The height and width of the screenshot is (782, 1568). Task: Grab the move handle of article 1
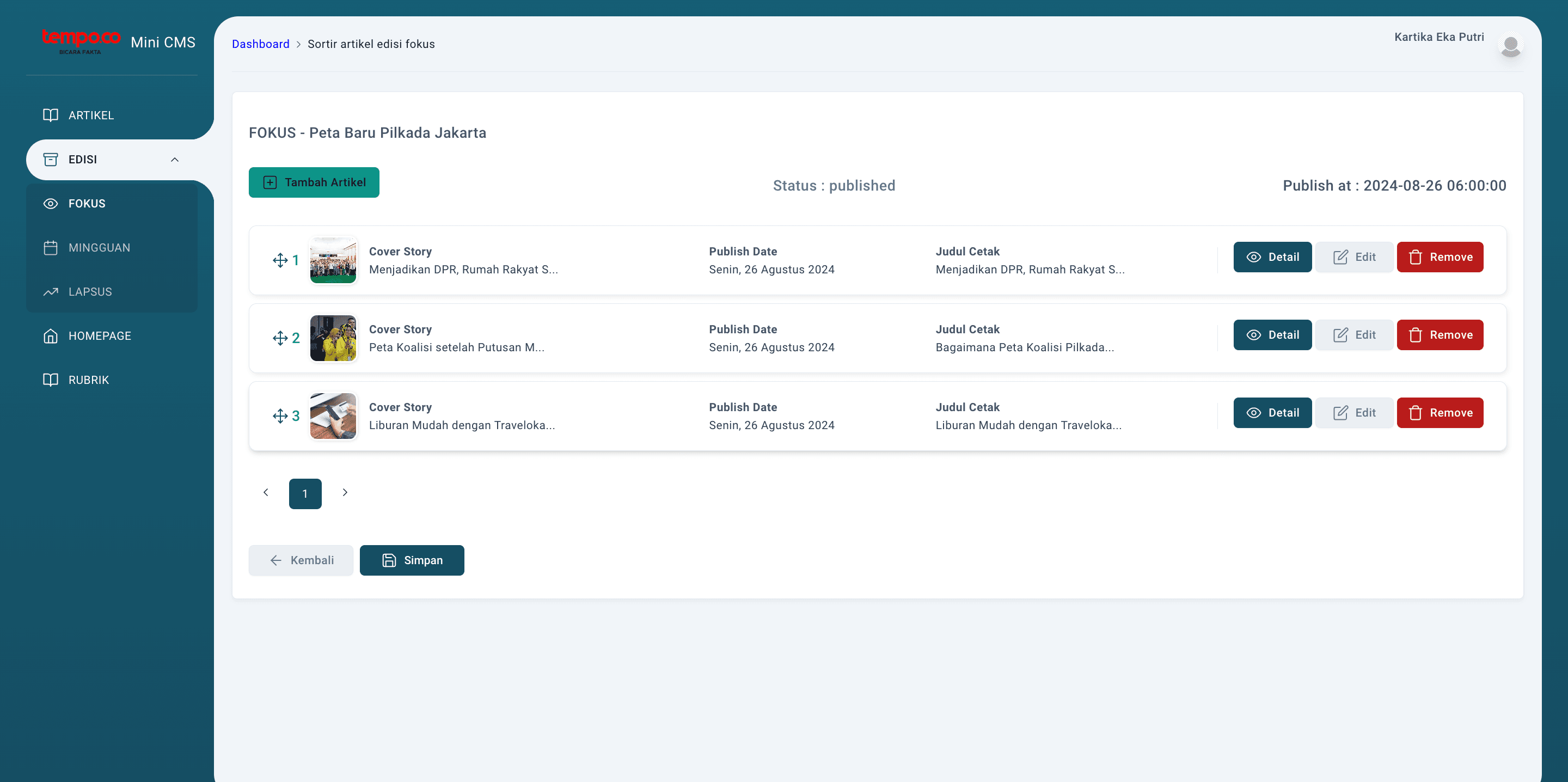pyautogui.click(x=280, y=261)
